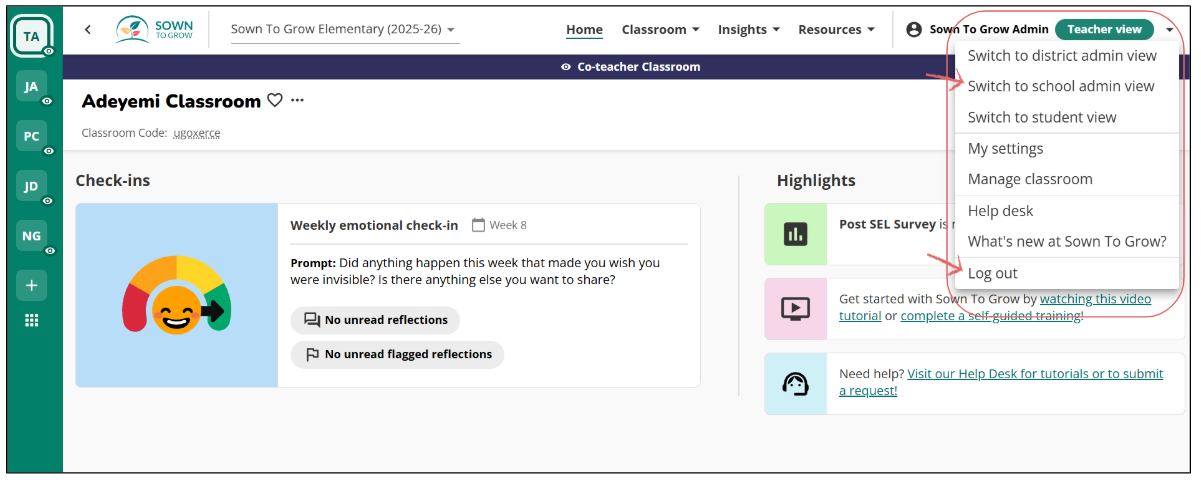
Task: Select Manage classroom menu entry
Action: point(1067,179)
